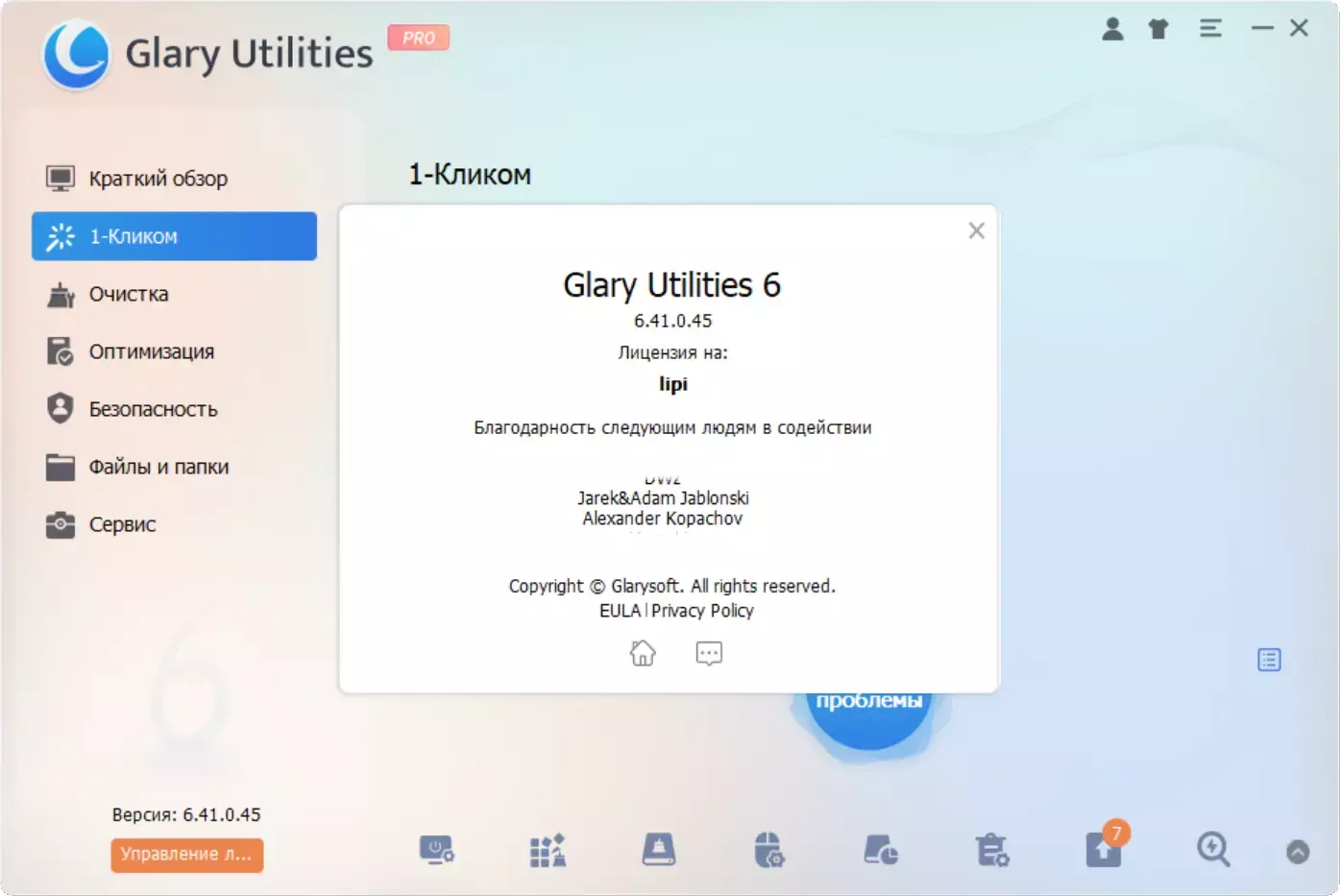1340x896 pixels.
Task: Go to the Очистка section
Action: click(x=174, y=294)
